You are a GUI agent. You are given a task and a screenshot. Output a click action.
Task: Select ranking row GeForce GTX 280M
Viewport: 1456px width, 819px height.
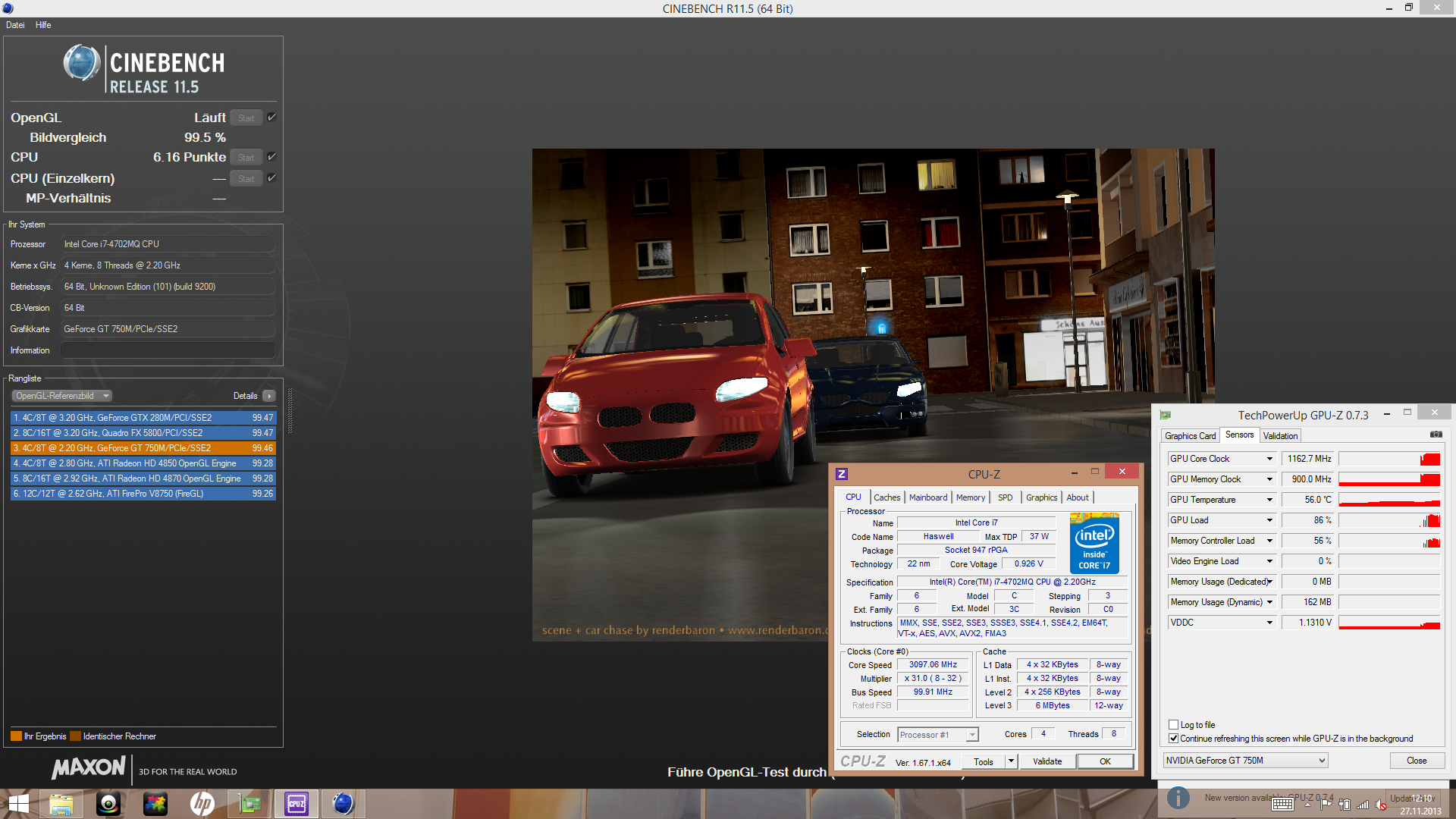pos(143,418)
